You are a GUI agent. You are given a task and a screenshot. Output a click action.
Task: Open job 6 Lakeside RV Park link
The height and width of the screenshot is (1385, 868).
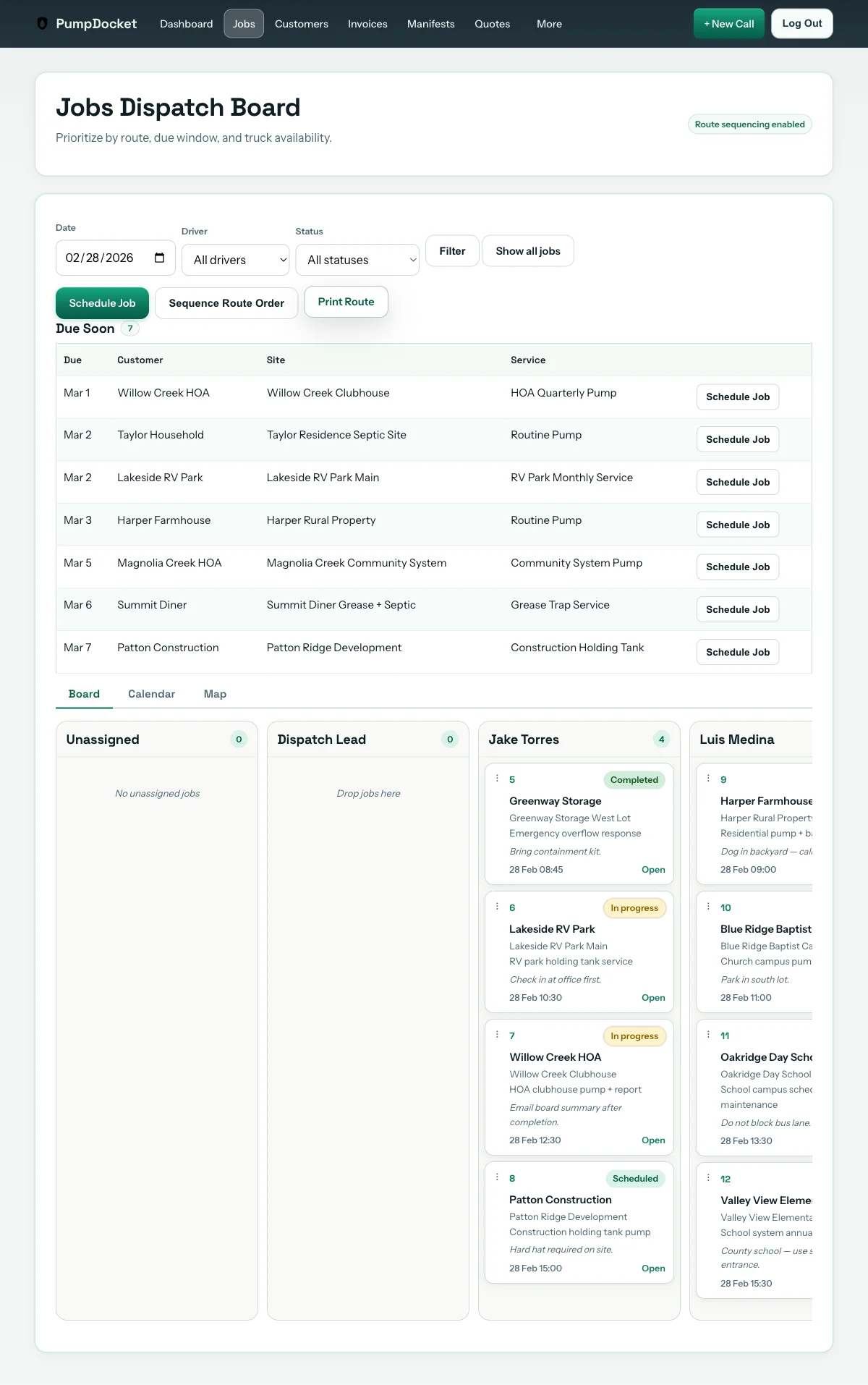tap(652, 998)
